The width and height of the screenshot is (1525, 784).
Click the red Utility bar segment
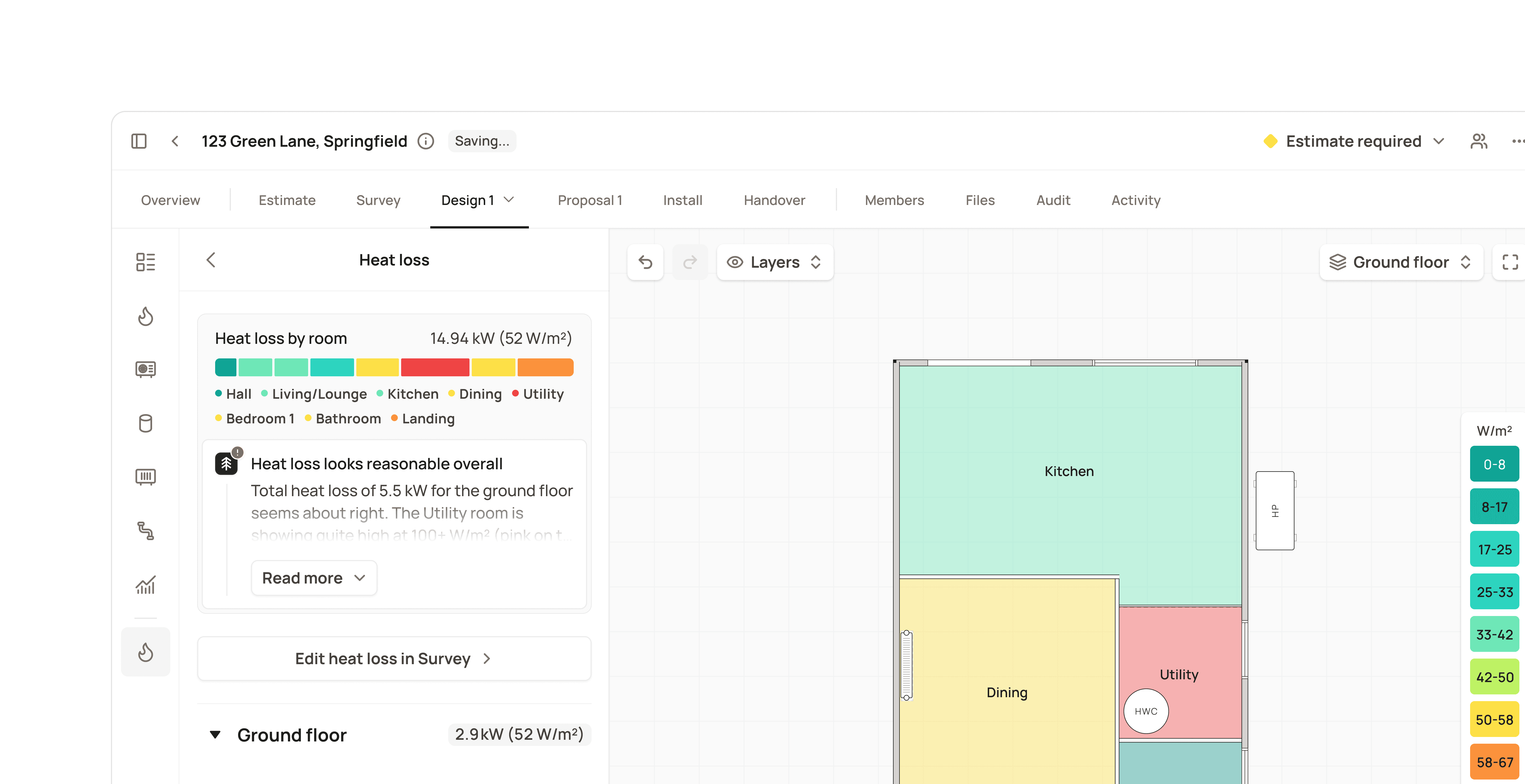point(434,367)
